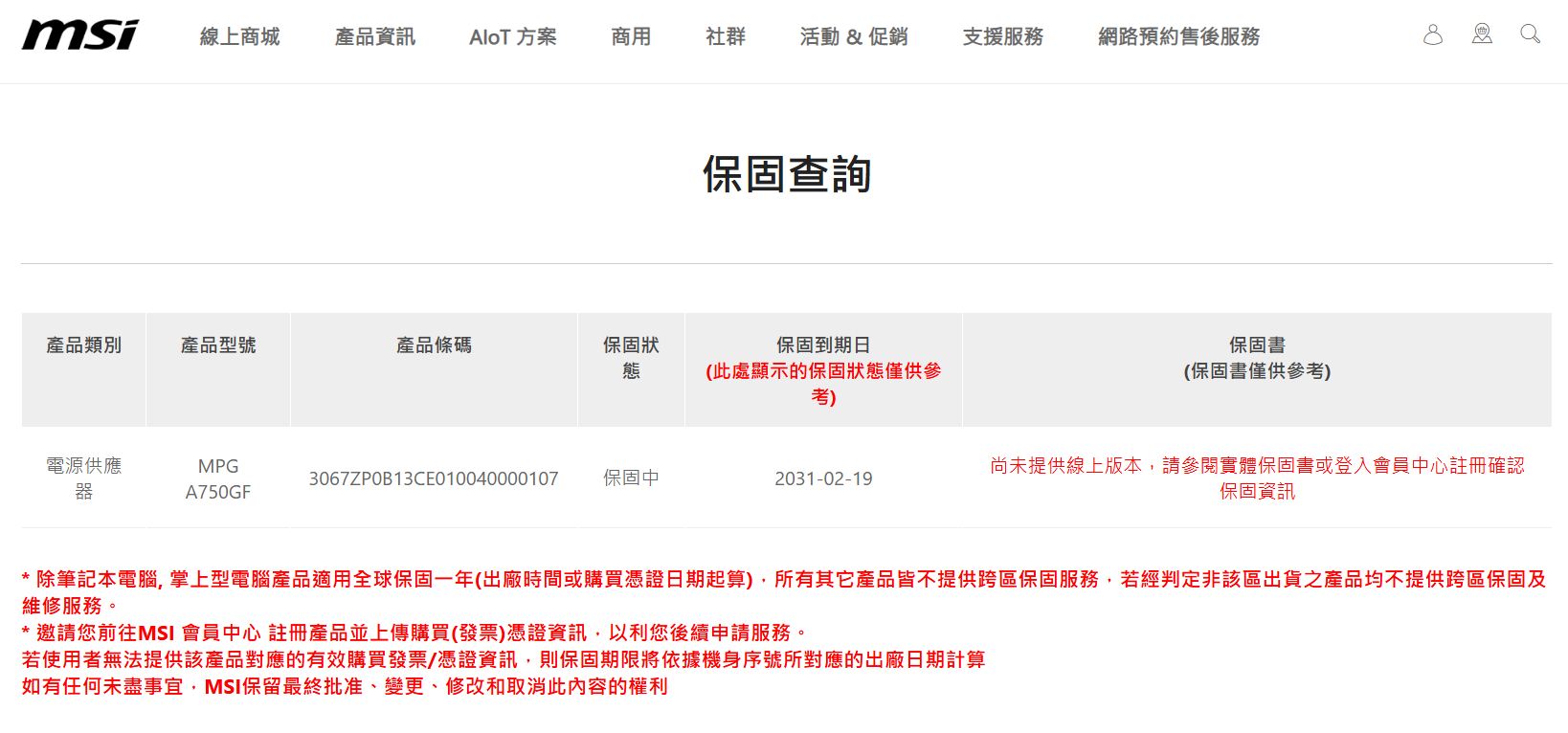Click the search magnifier icon
This screenshot has height=733, width=1568.
[1531, 34]
